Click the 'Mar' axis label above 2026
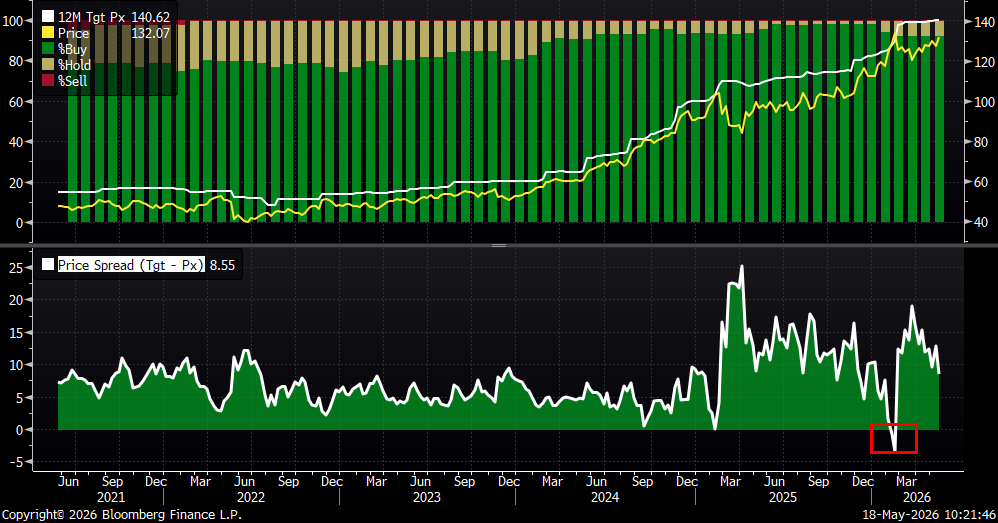The width and height of the screenshot is (998, 523). (906, 482)
